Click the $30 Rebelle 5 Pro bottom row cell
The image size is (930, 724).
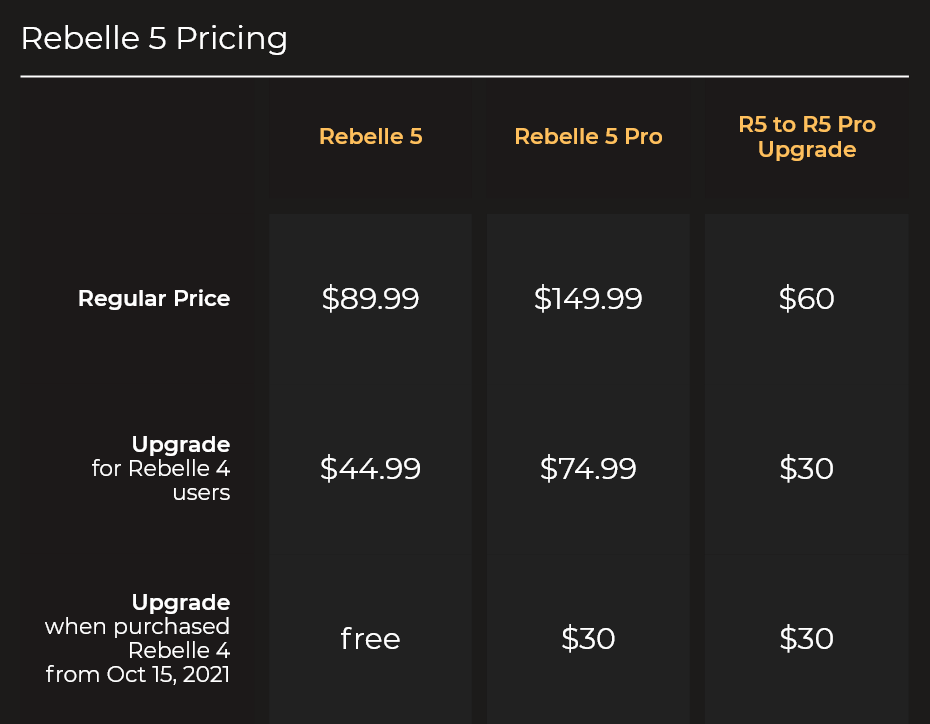click(588, 639)
